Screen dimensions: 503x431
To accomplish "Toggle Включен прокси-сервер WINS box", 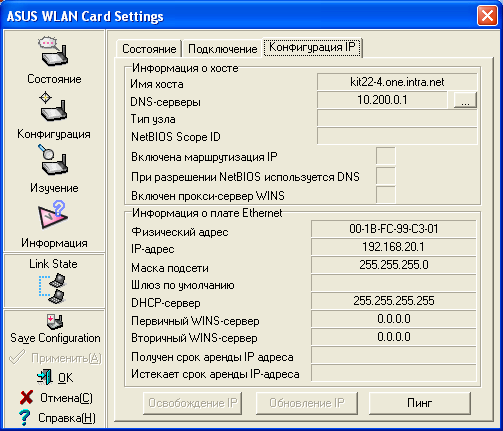I will (x=386, y=195).
